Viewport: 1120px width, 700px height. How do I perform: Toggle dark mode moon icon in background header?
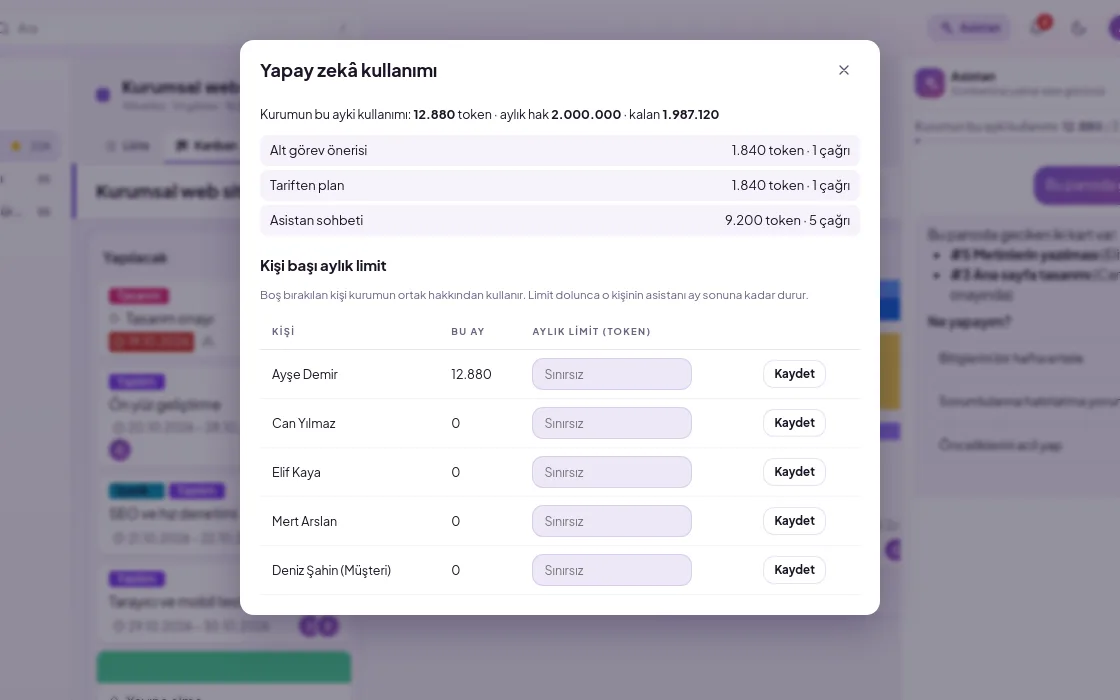(x=1079, y=28)
